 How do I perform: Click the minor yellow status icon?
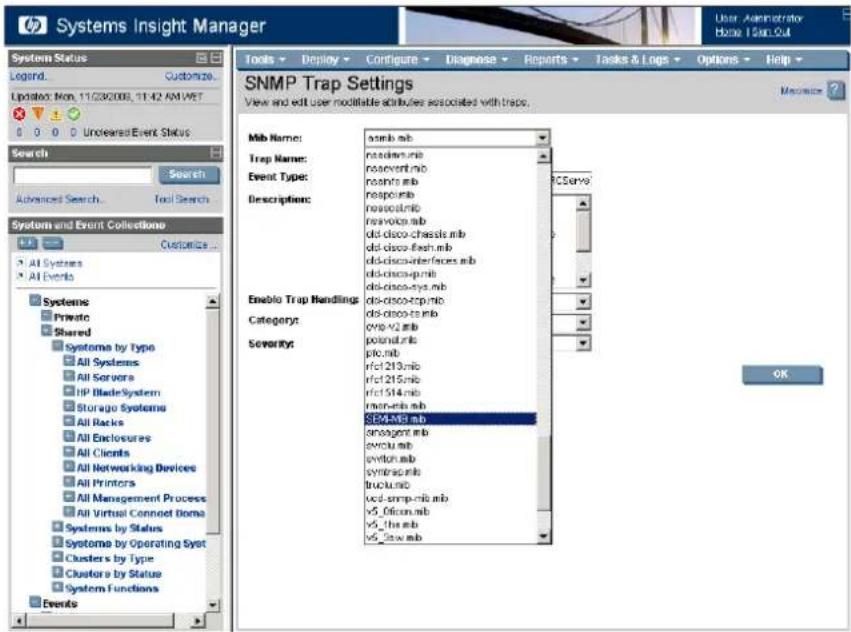56,115
